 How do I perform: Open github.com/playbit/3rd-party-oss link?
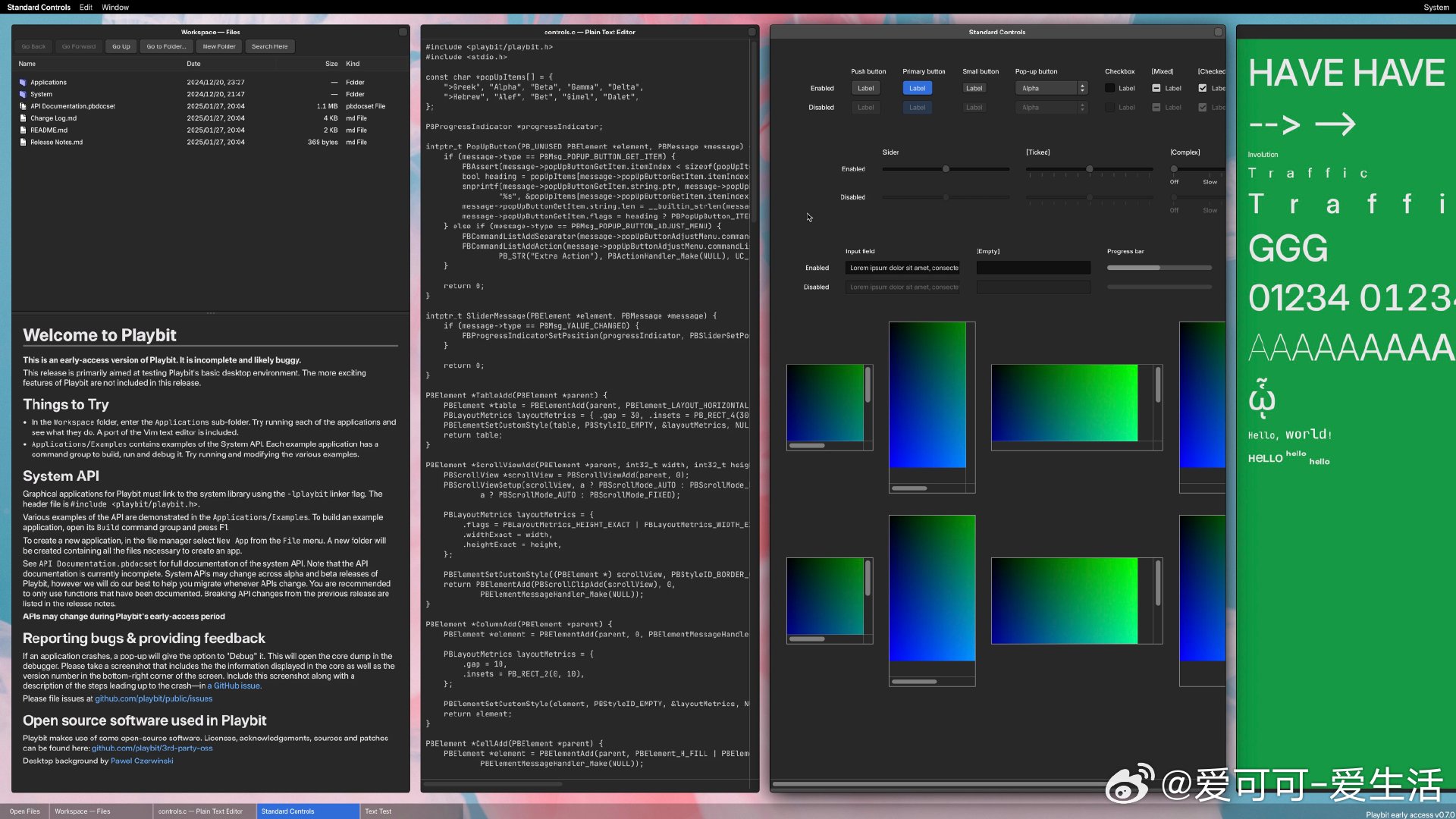pos(152,748)
